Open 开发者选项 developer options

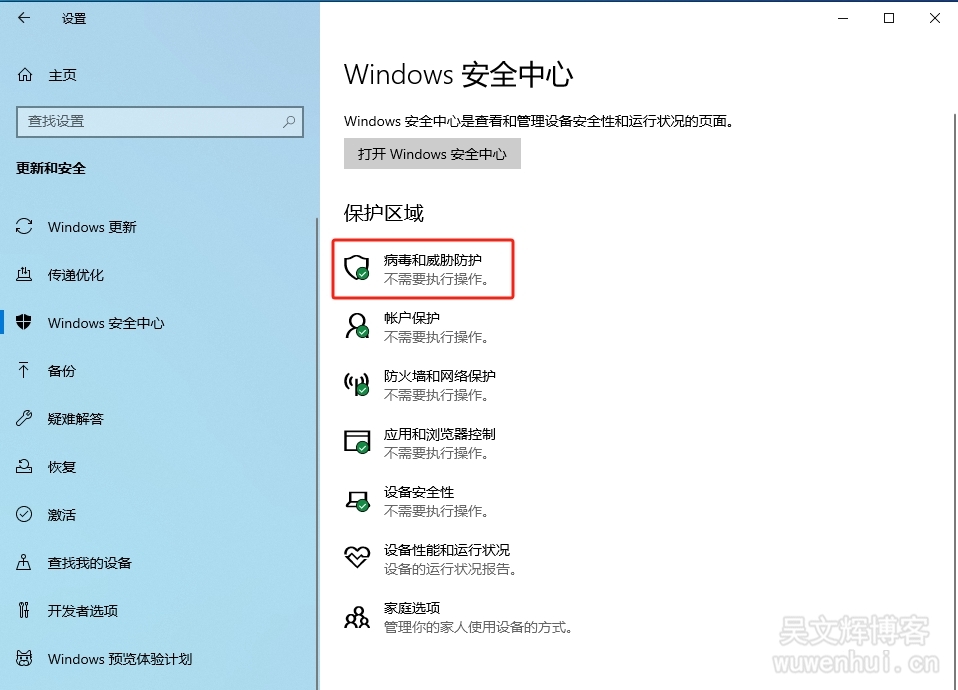click(83, 611)
